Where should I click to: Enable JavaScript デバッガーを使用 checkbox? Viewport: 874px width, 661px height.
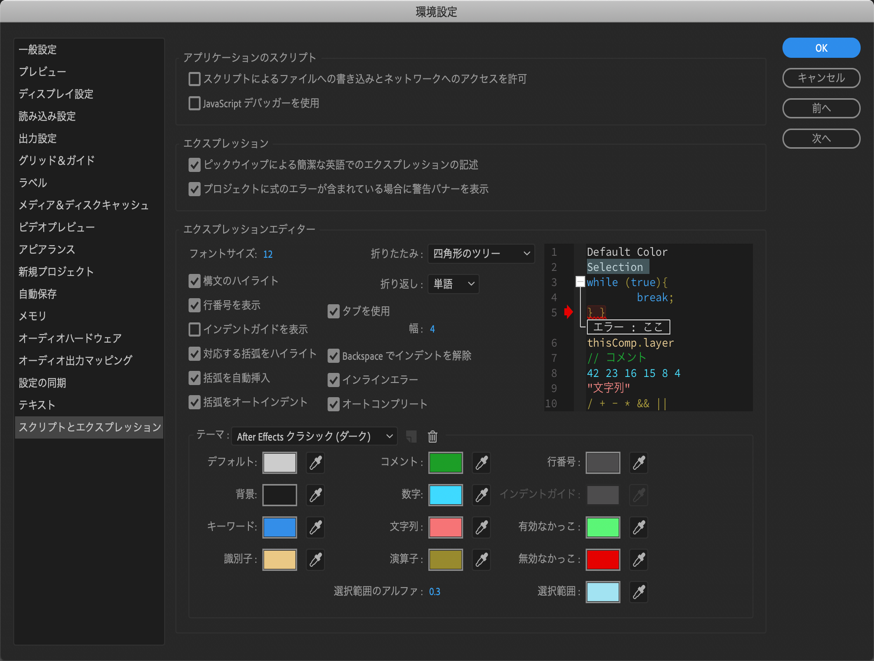tap(195, 103)
